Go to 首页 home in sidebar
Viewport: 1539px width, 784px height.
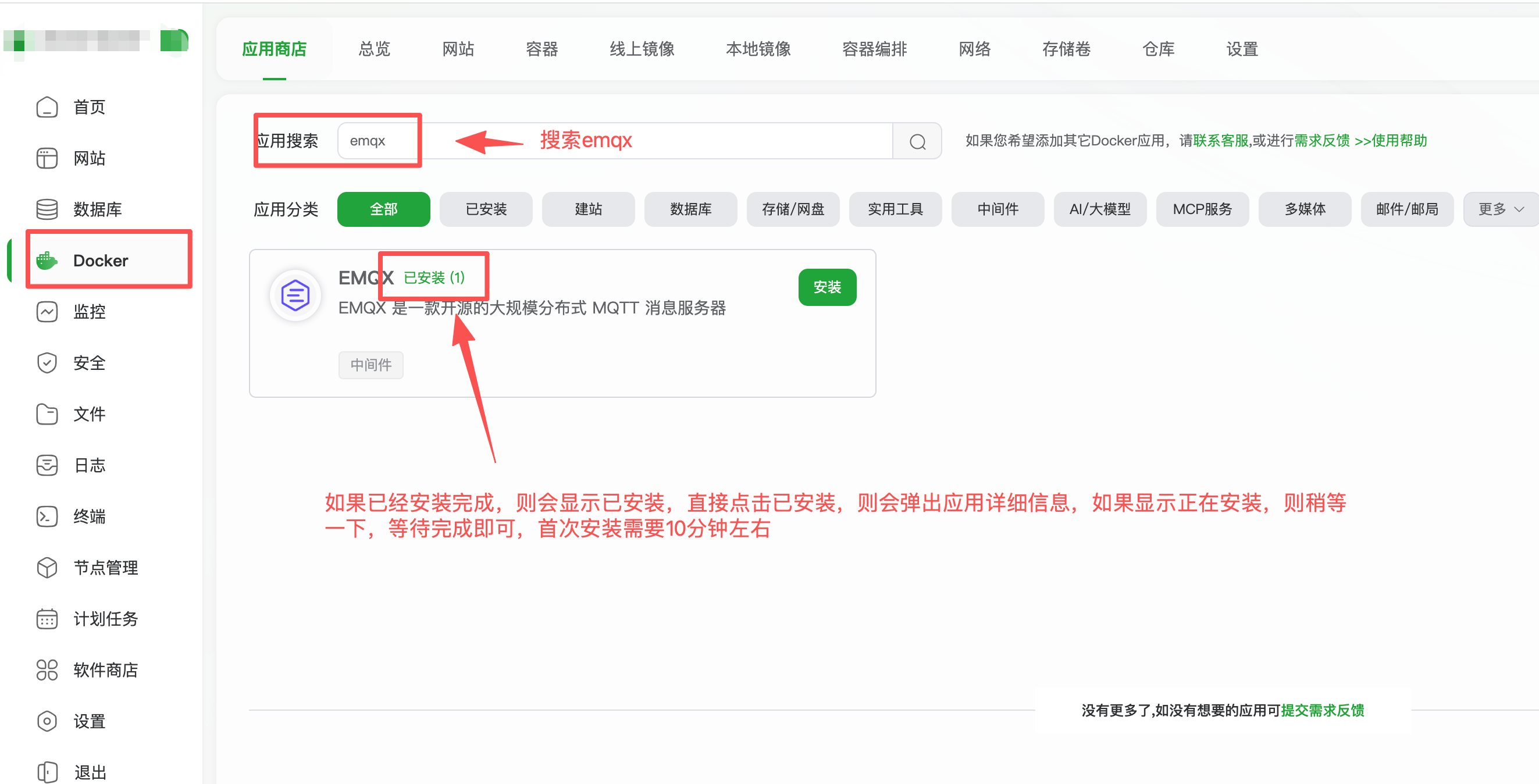click(x=88, y=107)
